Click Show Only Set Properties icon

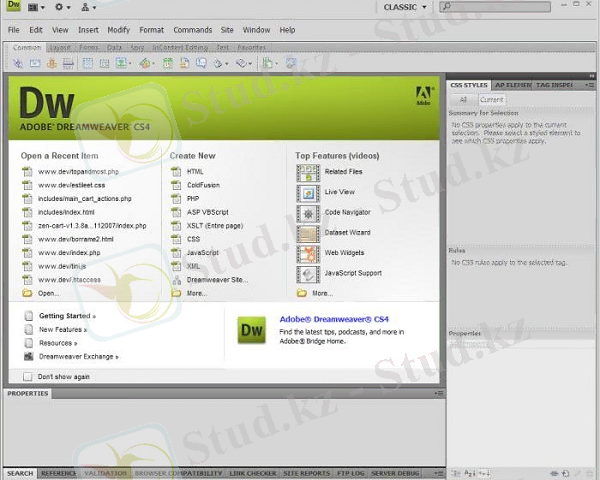(x=483, y=473)
